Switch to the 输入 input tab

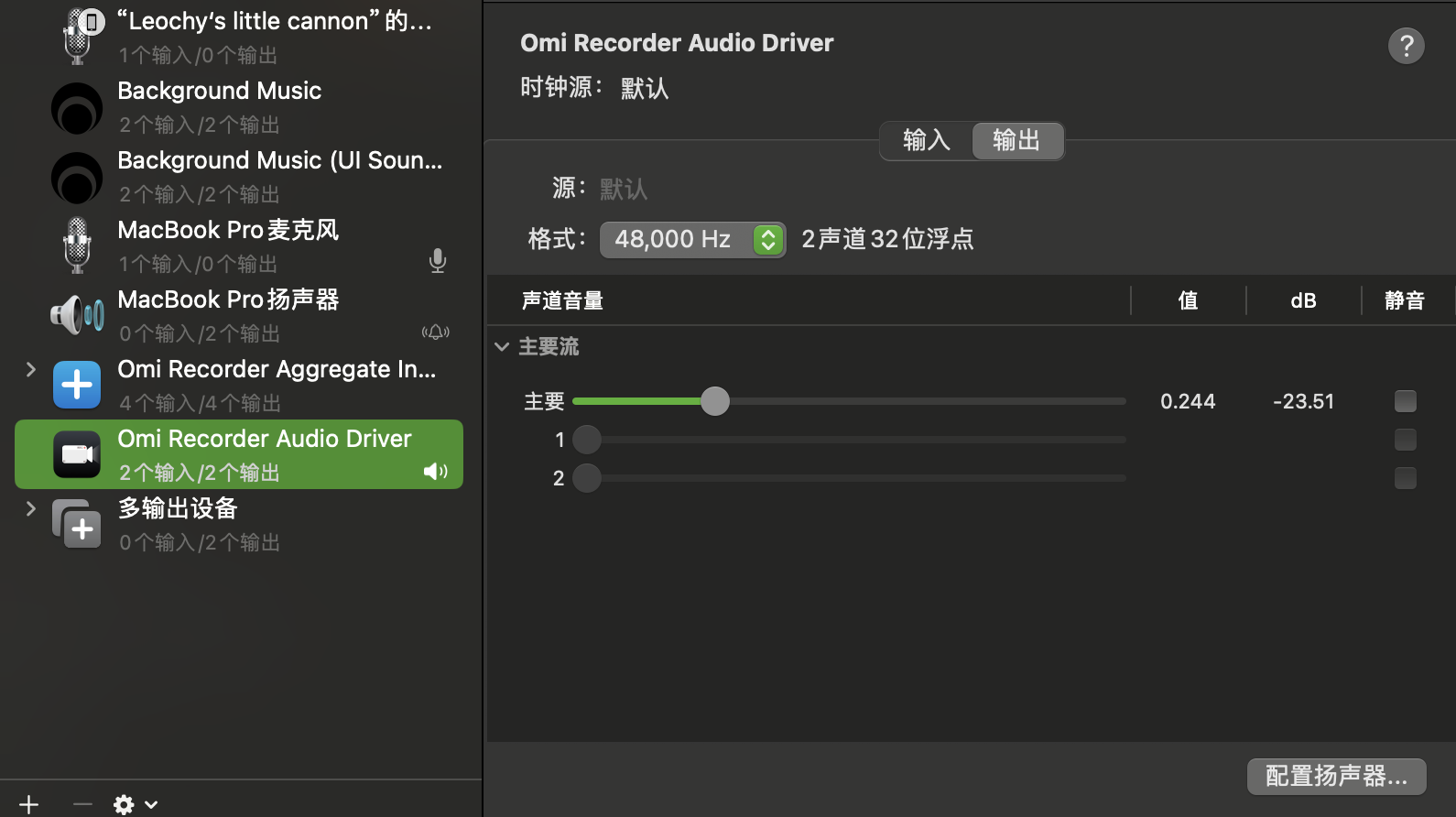(x=927, y=140)
